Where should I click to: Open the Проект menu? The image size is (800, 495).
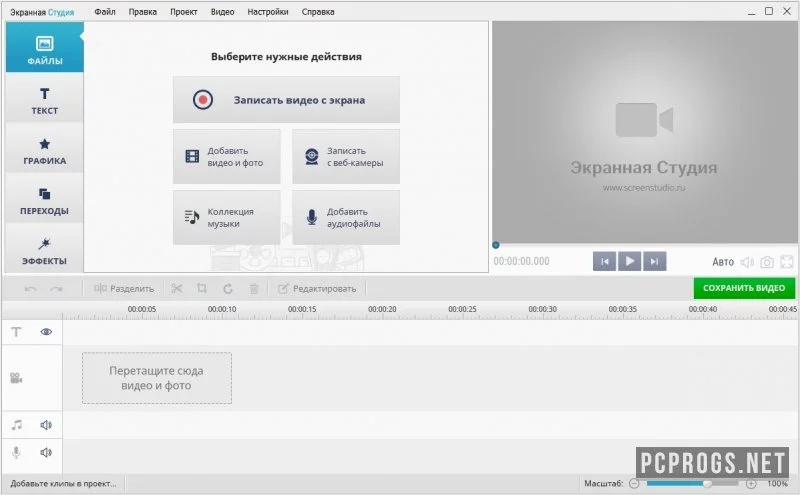184,12
